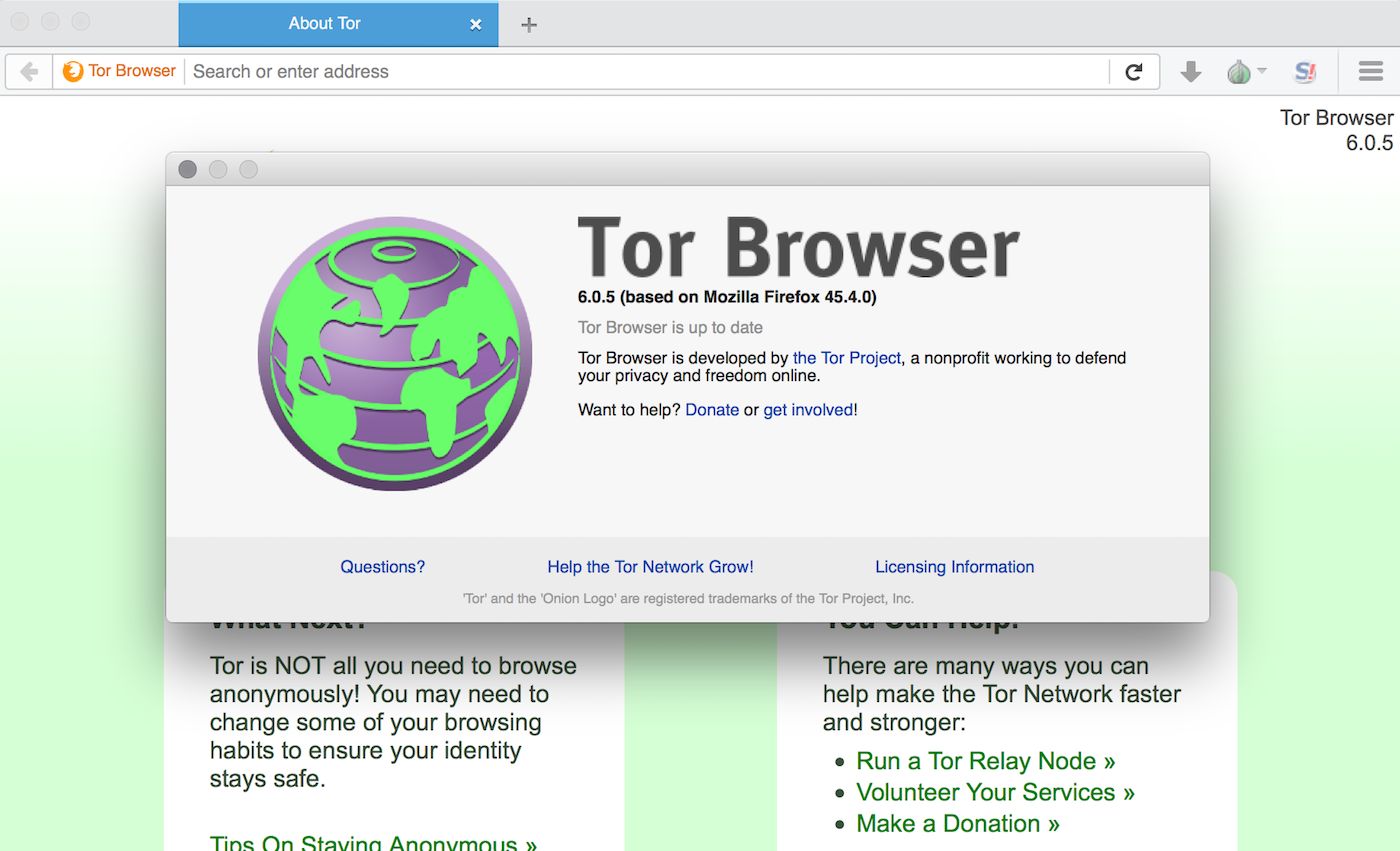Open the Tor Project link
1400x851 pixels.
pyautogui.click(x=847, y=357)
